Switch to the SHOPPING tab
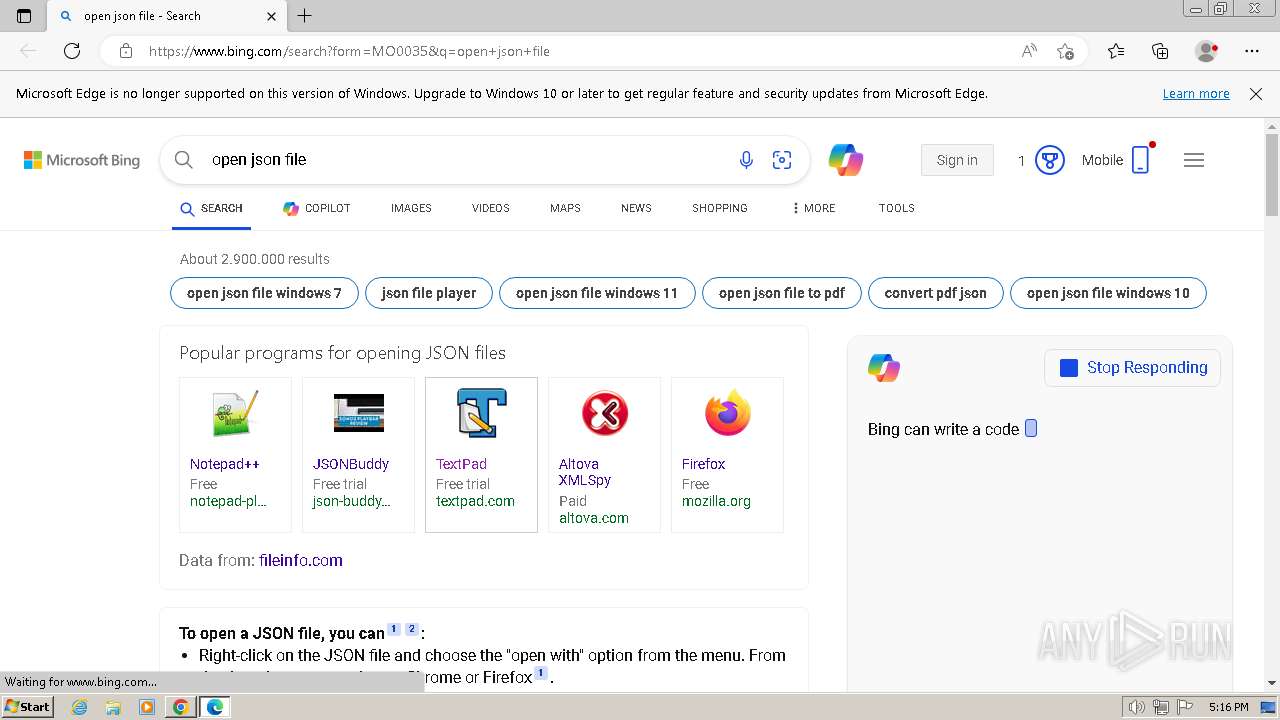Image resolution: width=1280 pixels, height=720 pixels. tap(720, 208)
